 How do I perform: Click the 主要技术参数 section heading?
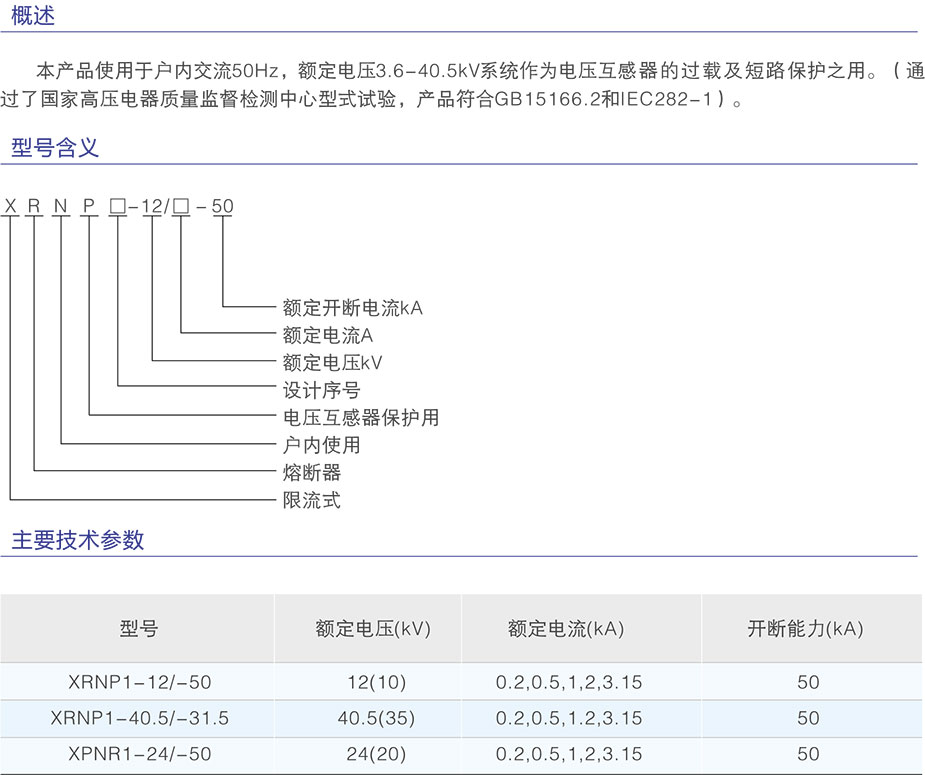[77, 540]
